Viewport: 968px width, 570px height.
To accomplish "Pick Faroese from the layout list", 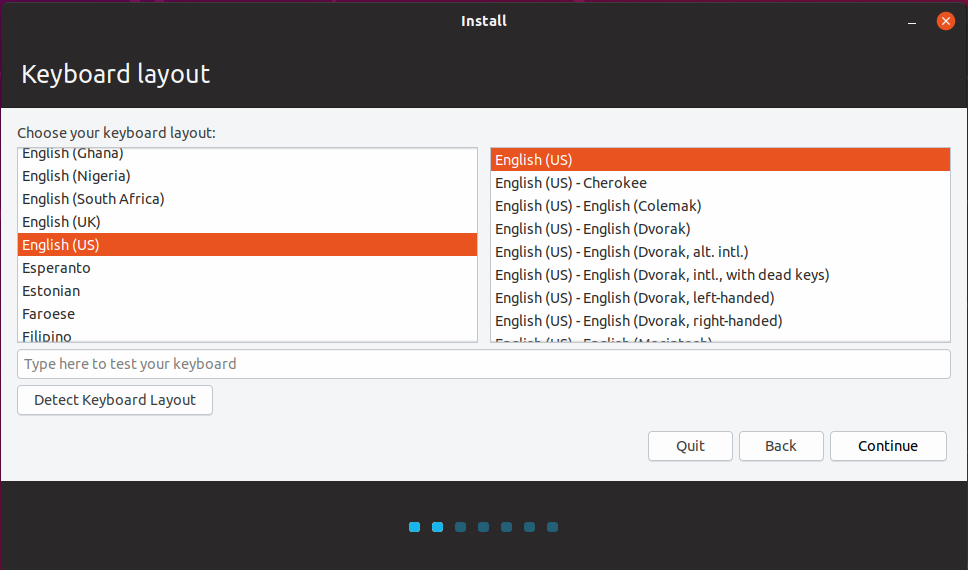I will (48, 314).
